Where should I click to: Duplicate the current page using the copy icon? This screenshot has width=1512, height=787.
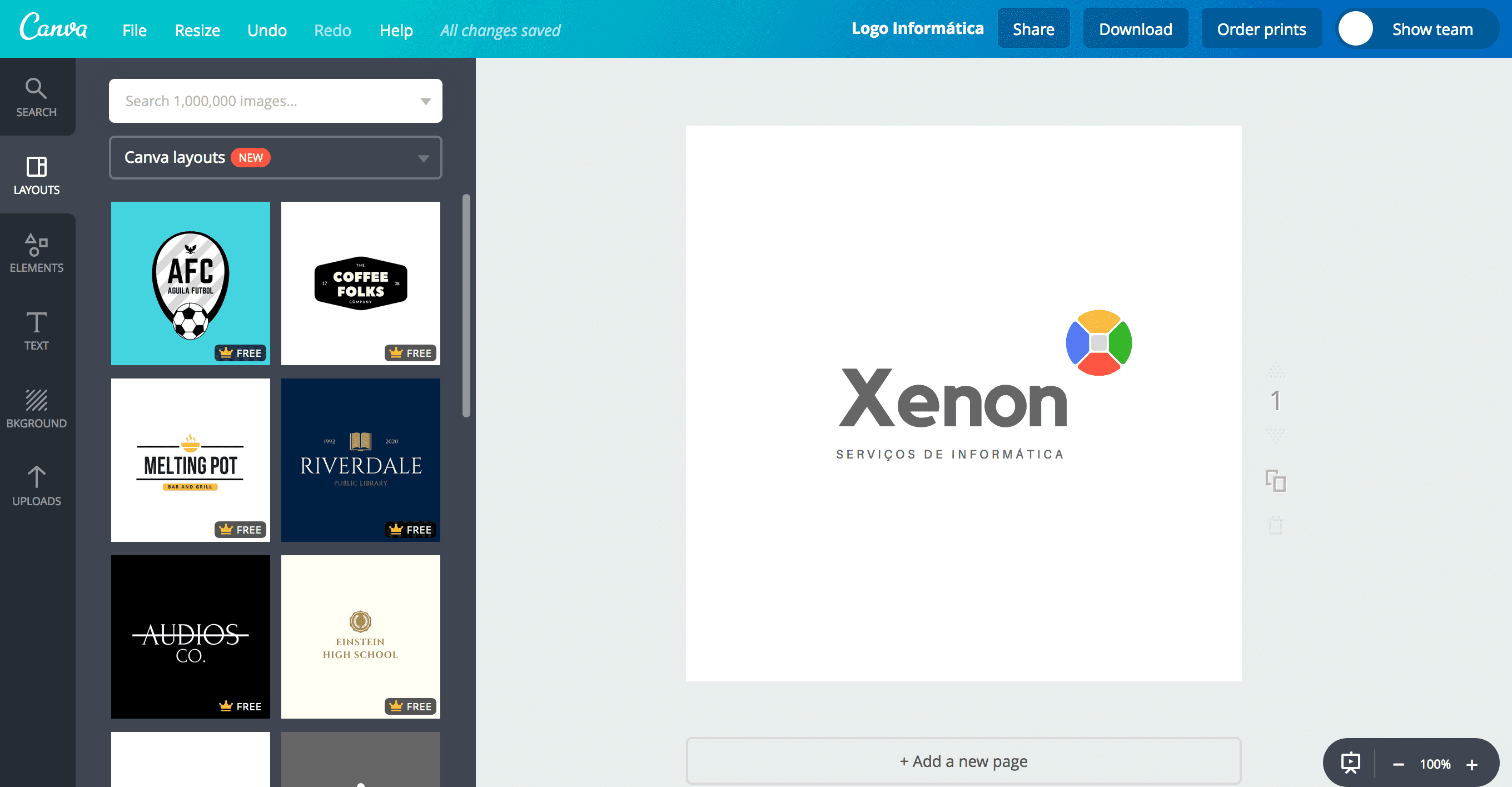(x=1275, y=481)
